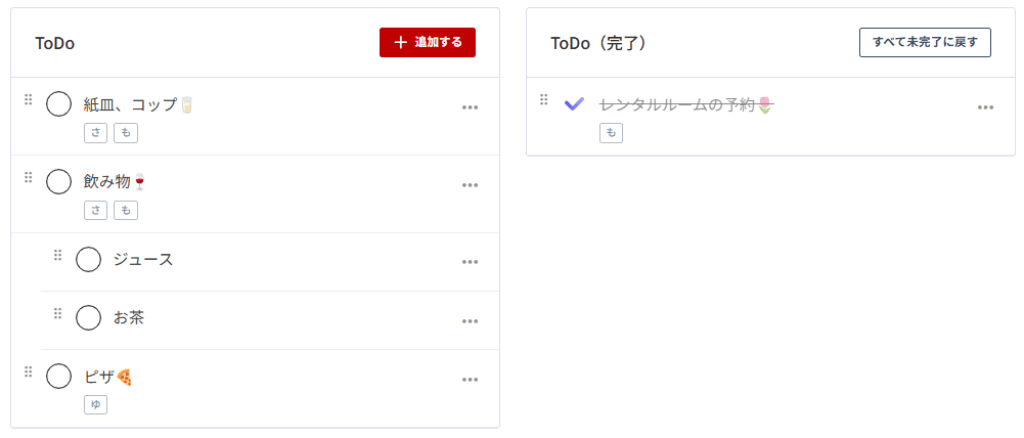Click the さ tag under 紙皿、コップ
This screenshot has width=1024, height=438.
pos(96,132)
